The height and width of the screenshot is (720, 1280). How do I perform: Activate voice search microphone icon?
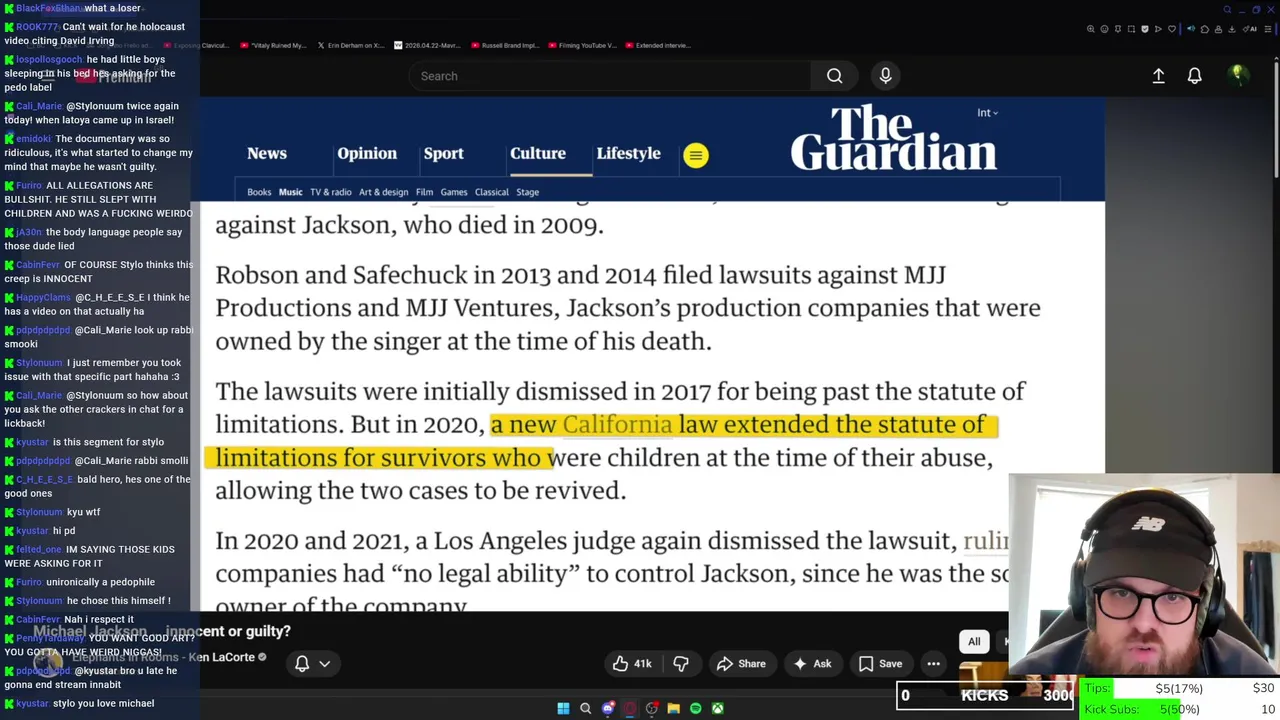click(x=885, y=76)
